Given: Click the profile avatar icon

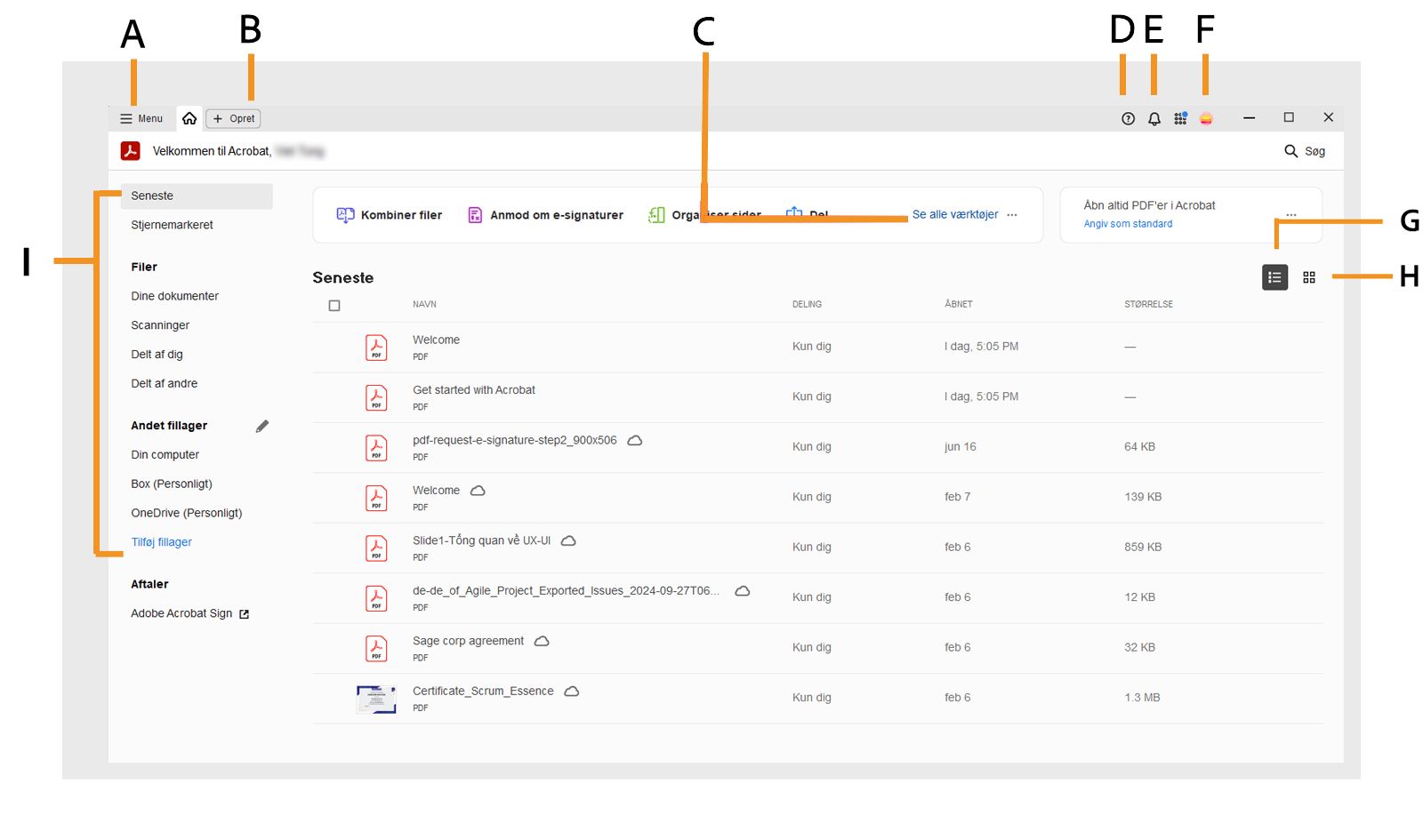Looking at the screenshot, I should click(x=1206, y=119).
